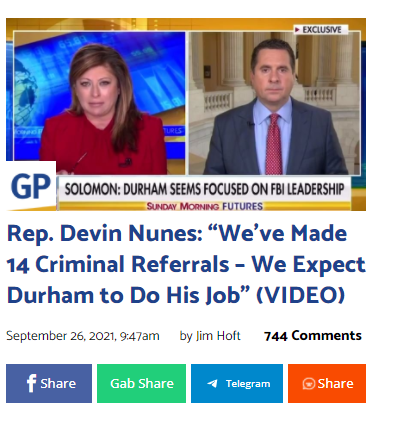Open the Rep. Devin Nunes headline link
414x428 pixels.
186,264
